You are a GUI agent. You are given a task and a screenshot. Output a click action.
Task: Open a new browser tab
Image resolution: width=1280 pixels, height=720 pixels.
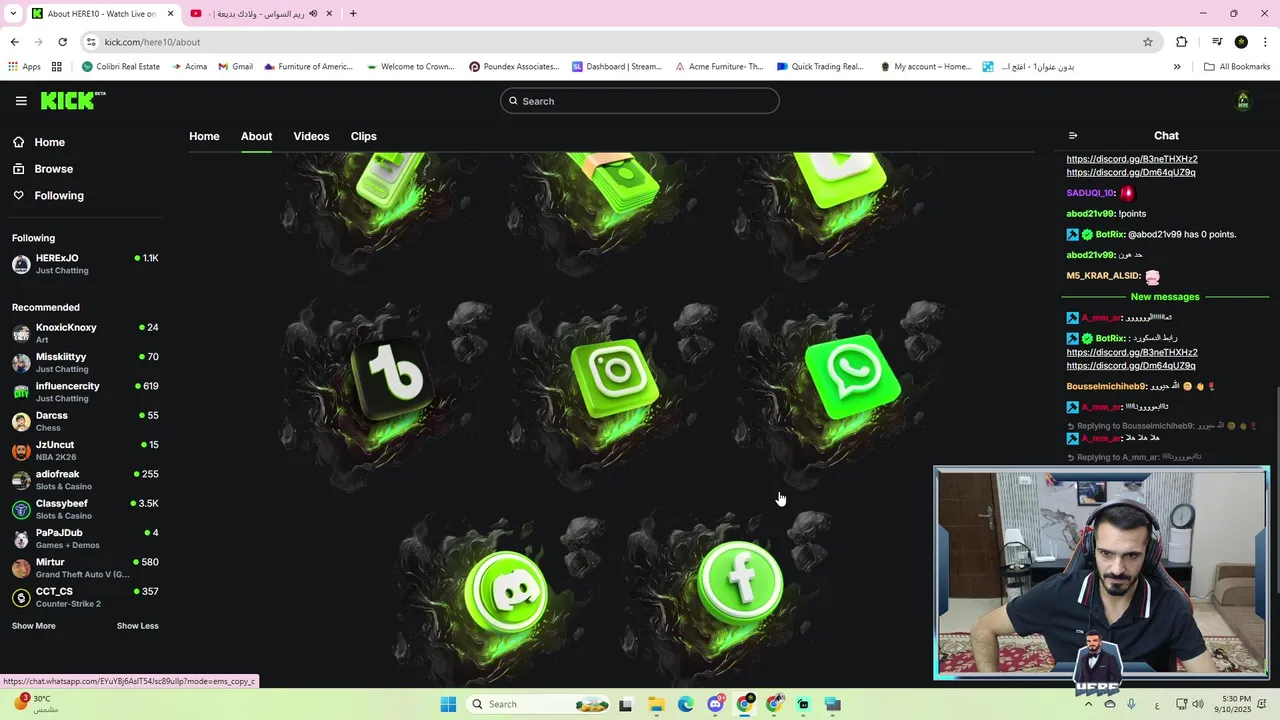click(353, 14)
